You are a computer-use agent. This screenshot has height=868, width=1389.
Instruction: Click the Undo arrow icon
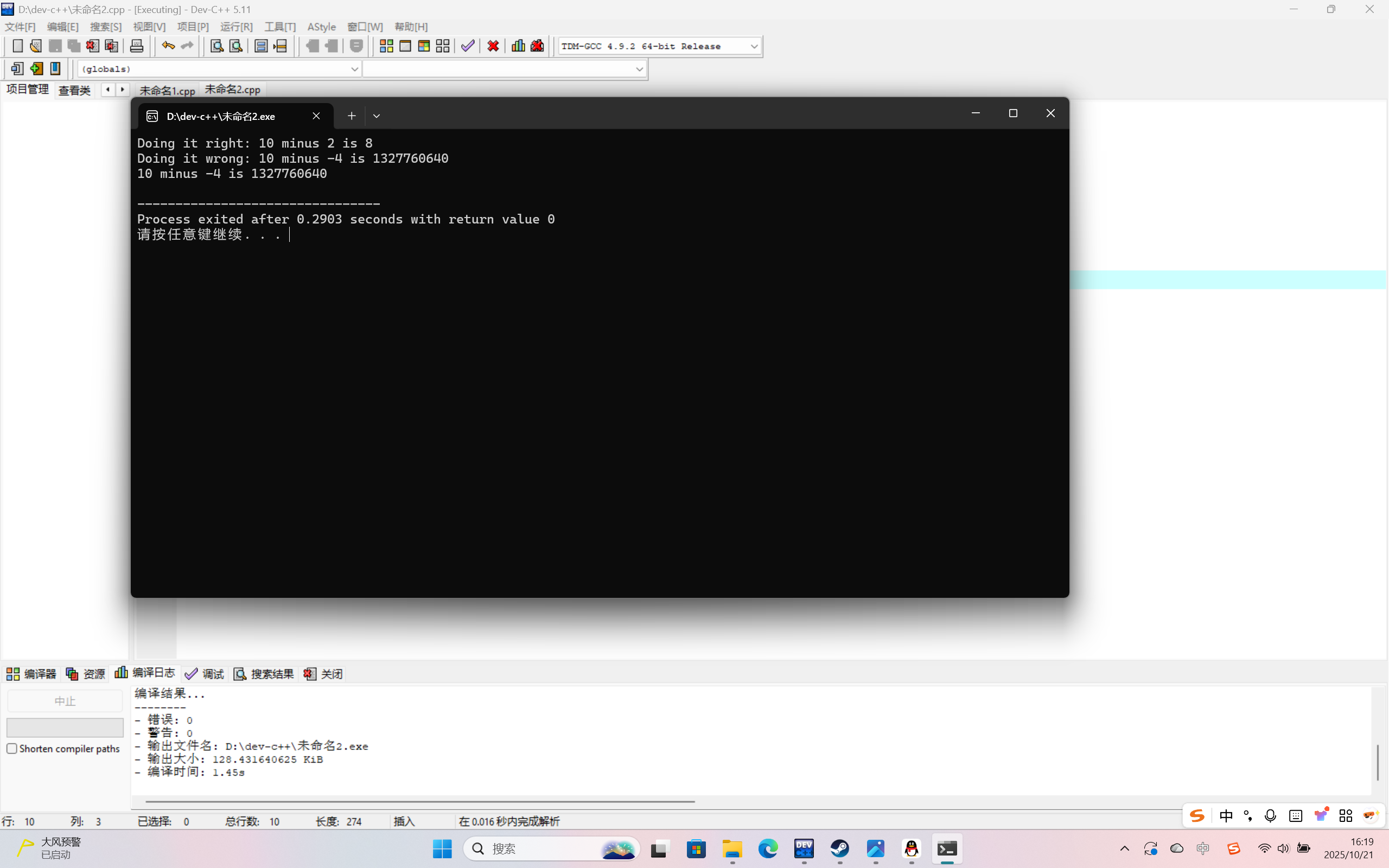point(168,46)
